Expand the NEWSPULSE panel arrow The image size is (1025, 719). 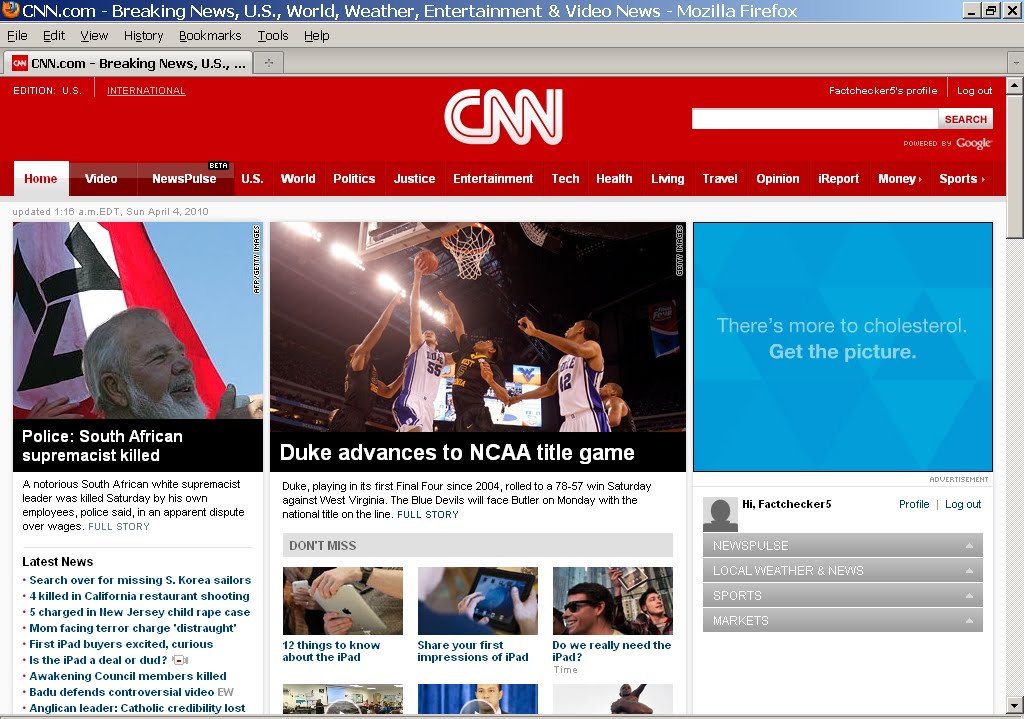(x=969, y=546)
